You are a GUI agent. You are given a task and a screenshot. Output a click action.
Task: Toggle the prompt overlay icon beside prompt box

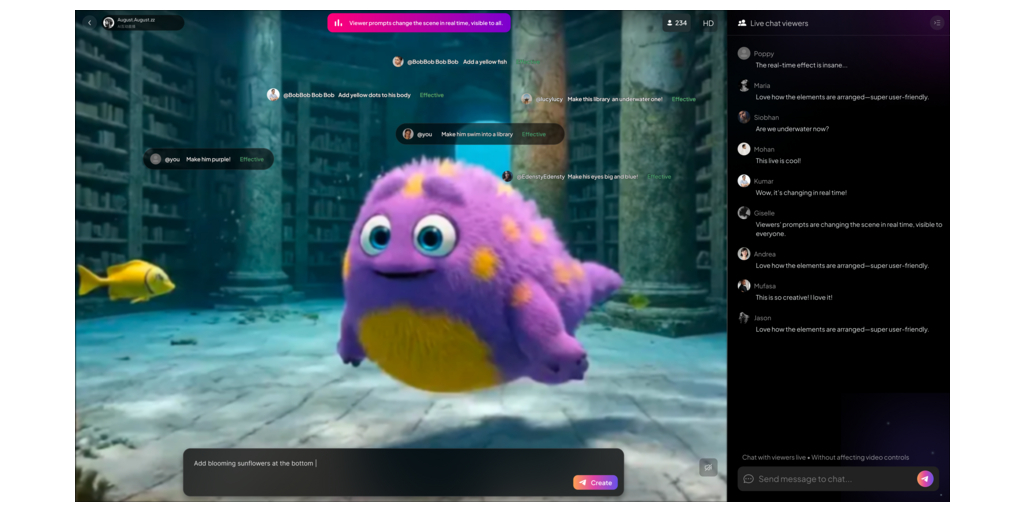point(707,467)
